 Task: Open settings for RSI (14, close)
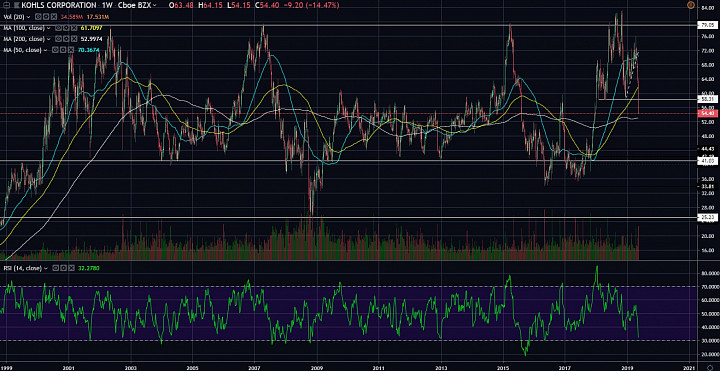(x=63, y=268)
